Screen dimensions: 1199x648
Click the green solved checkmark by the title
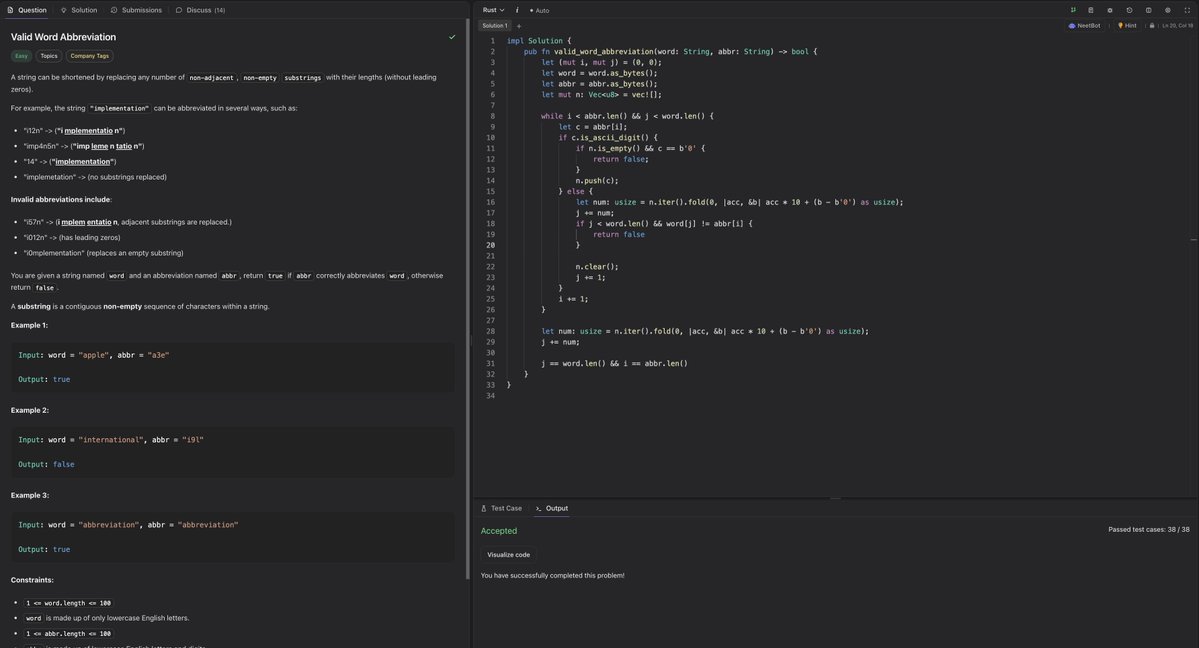pyautogui.click(x=452, y=37)
